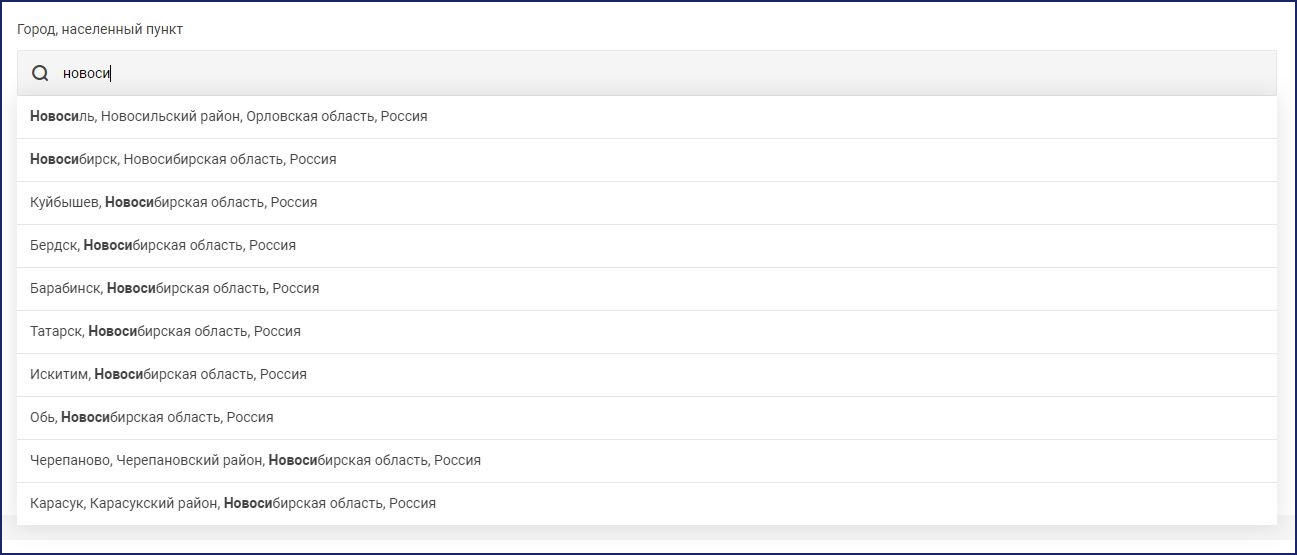Select the last suggestion in the dropdown
Viewport: 1297px width, 555px height.
pos(647,504)
